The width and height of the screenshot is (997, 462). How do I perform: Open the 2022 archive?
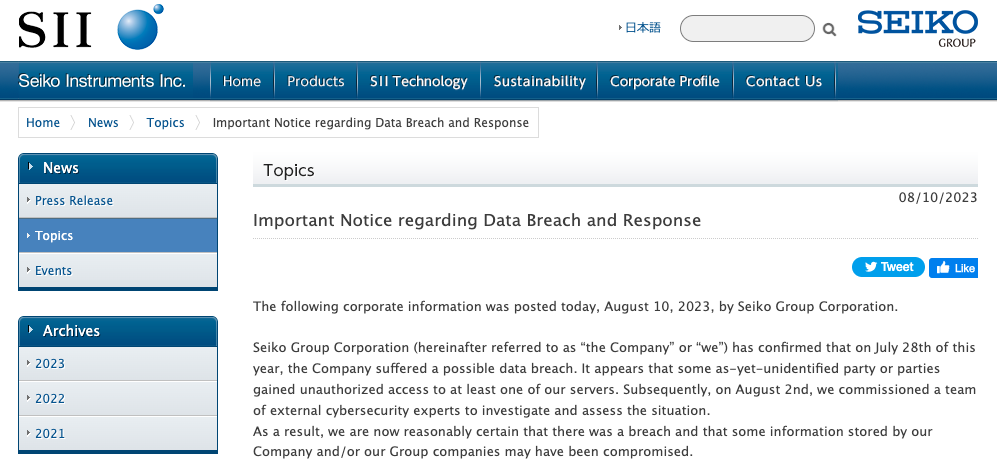click(50, 399)
